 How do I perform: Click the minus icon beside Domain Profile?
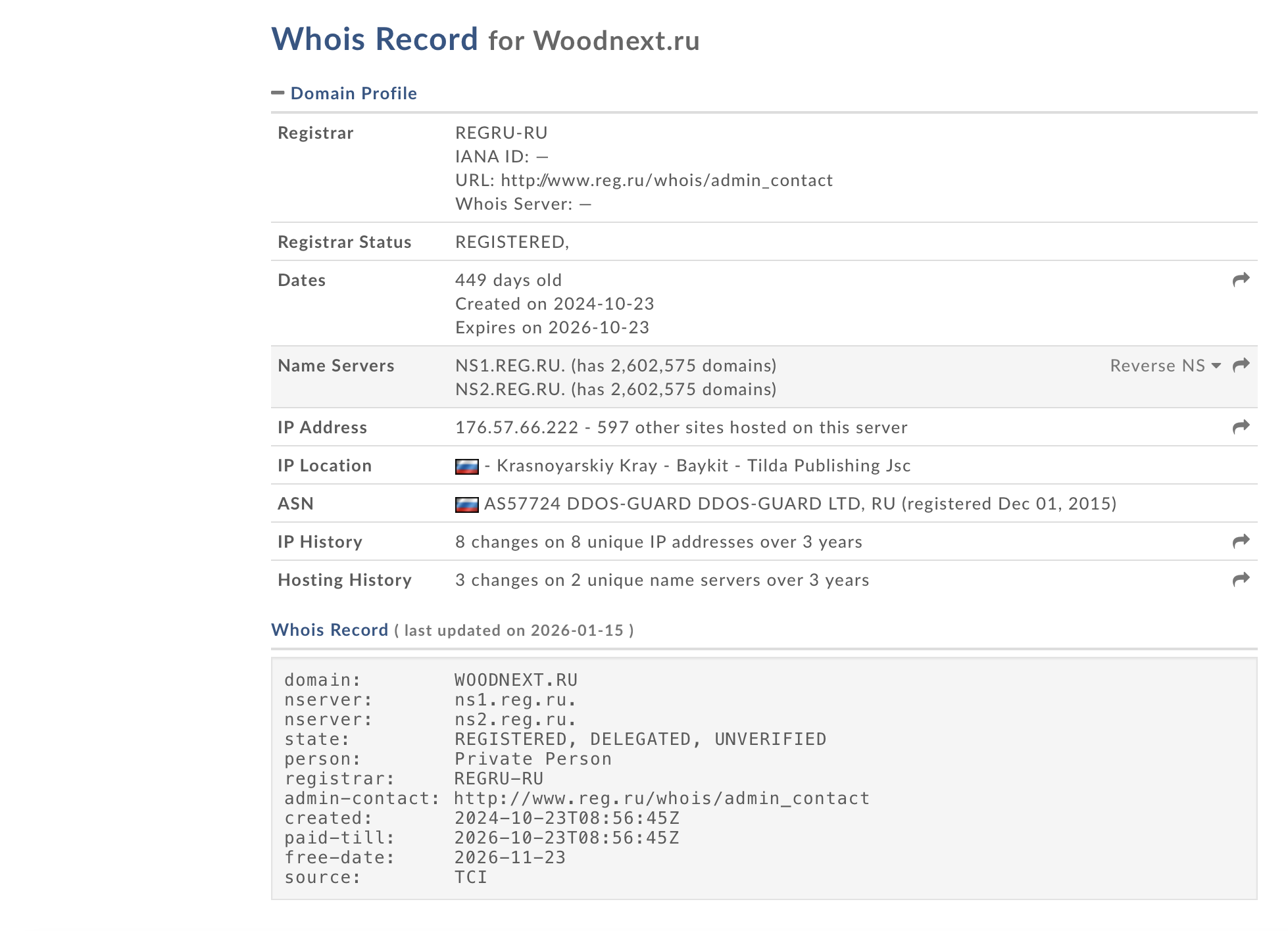(x=278, y=93)
